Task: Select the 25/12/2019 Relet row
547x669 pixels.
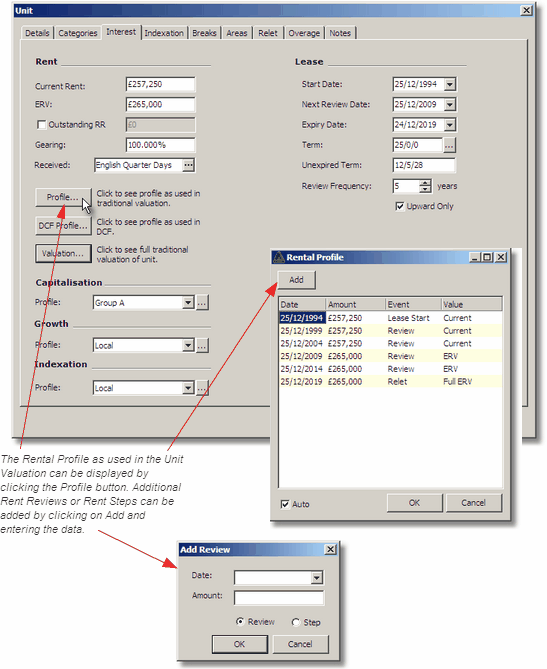Action: pyautogui.click(x=390, y=382)
